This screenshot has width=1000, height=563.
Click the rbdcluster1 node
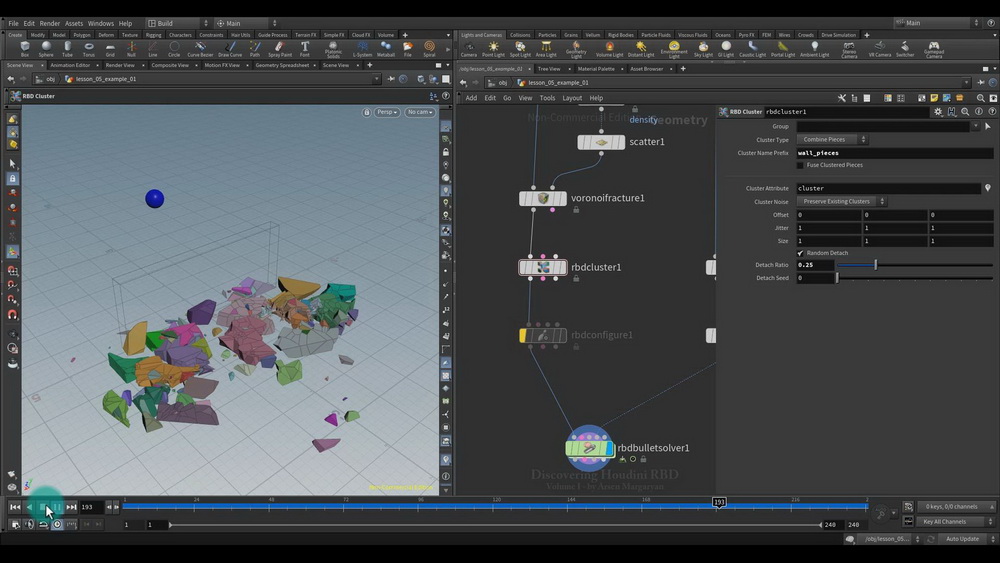(x=543, y=267)
